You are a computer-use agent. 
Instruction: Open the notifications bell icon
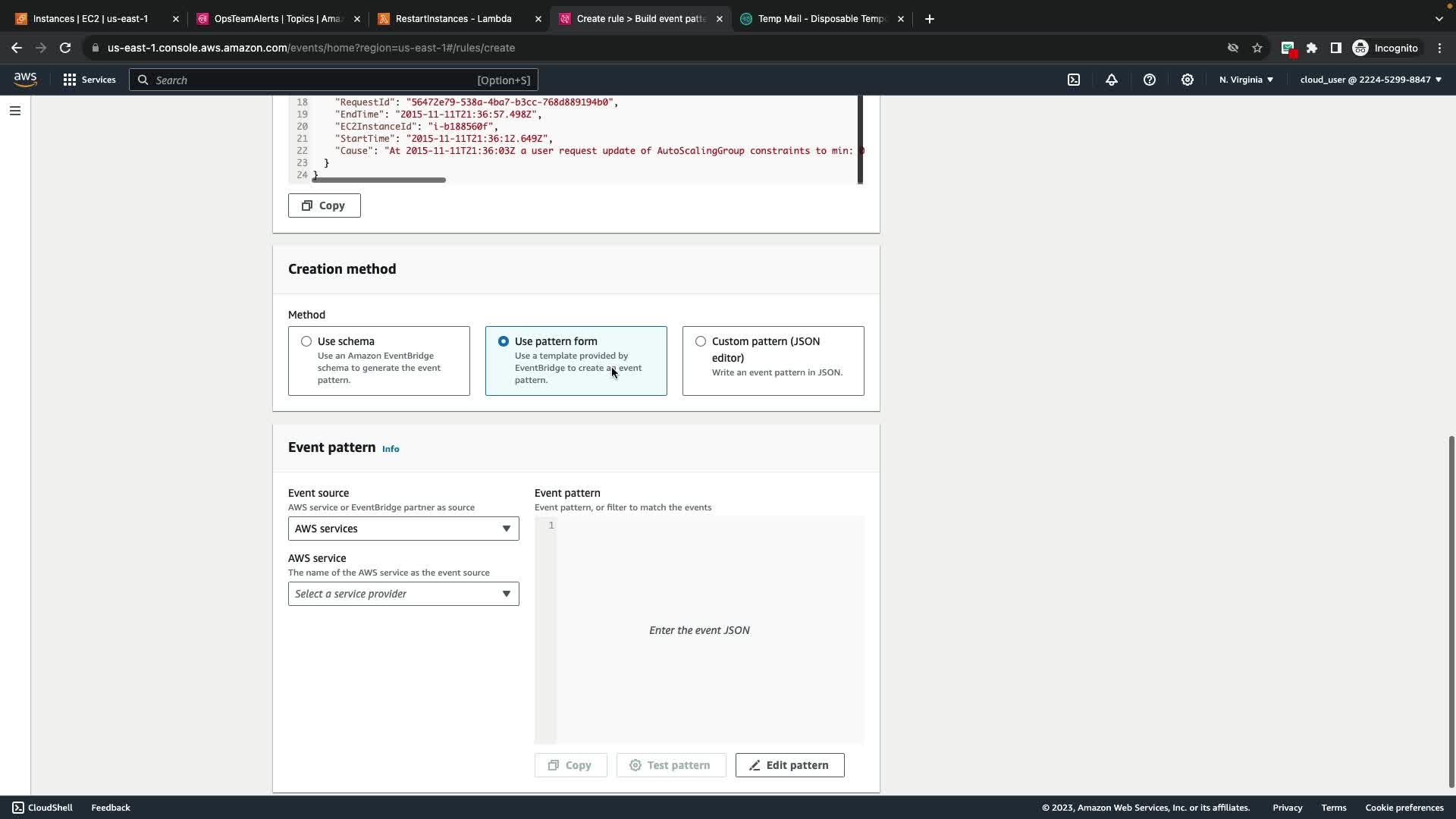pos(1112,80)
